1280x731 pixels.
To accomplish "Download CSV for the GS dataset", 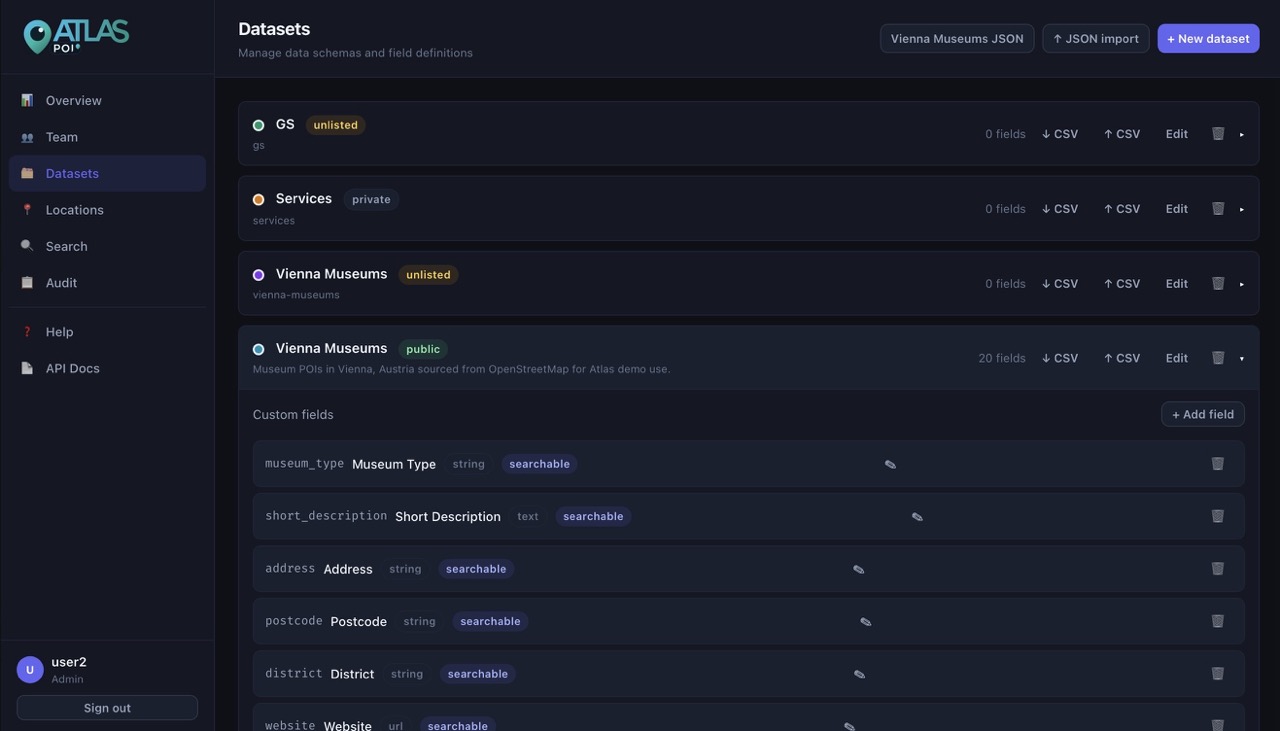I will click(1060, 134).
